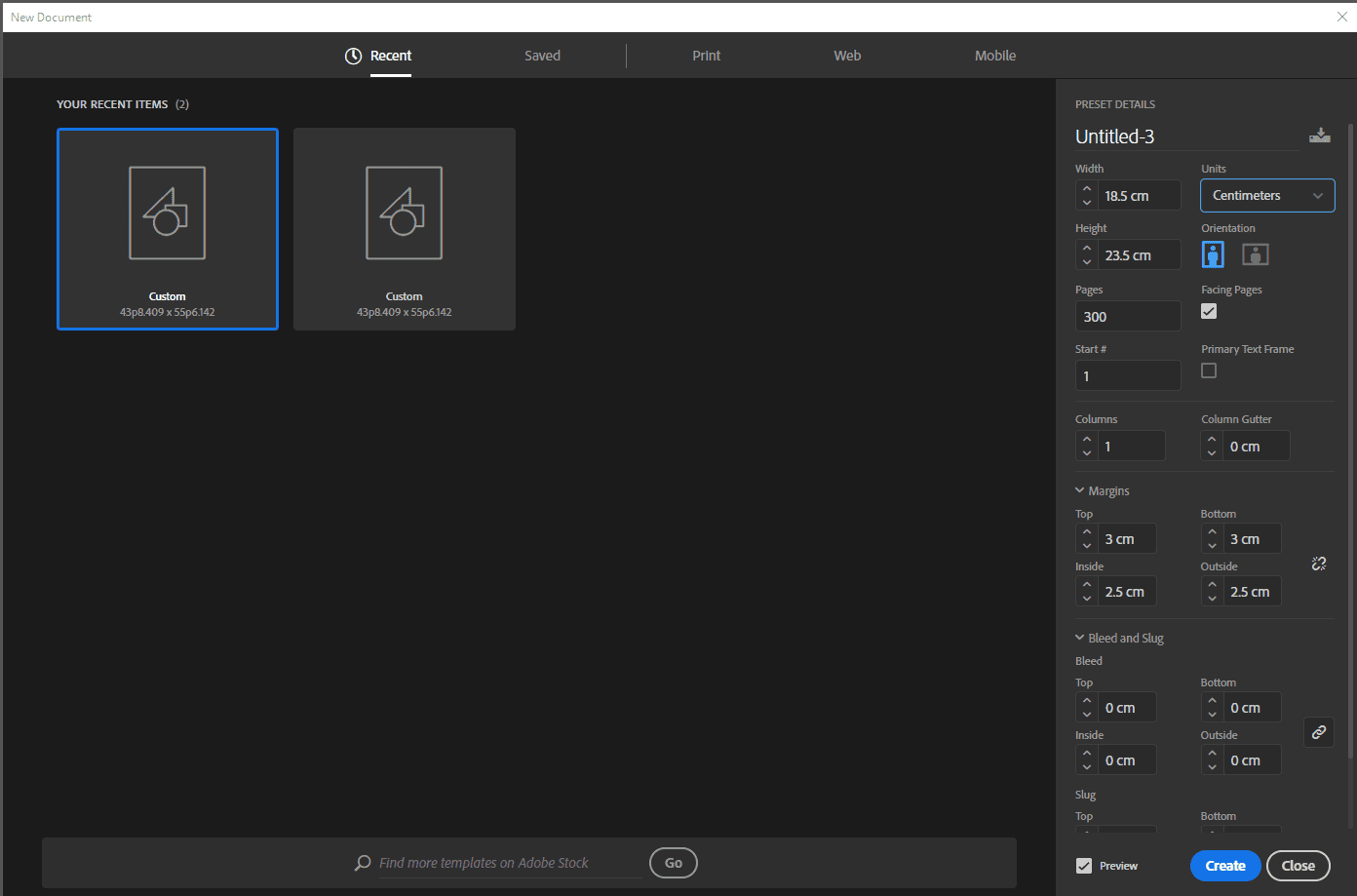This screenshot has height=896, width=1357.
Task: Open the Print presets tab
Action: pos(707,56)
